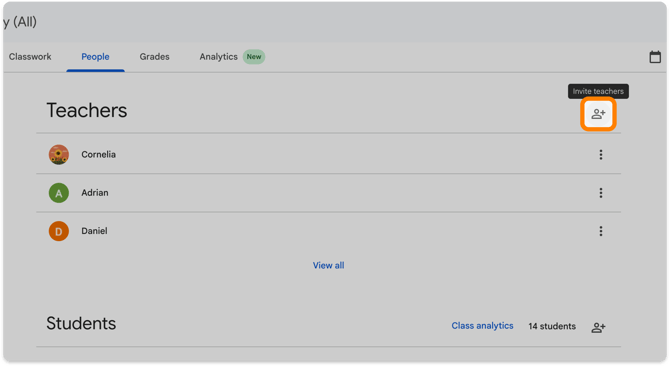Click the invite students icon
Viewport: 670px width, 366px height.
(598, 327)
